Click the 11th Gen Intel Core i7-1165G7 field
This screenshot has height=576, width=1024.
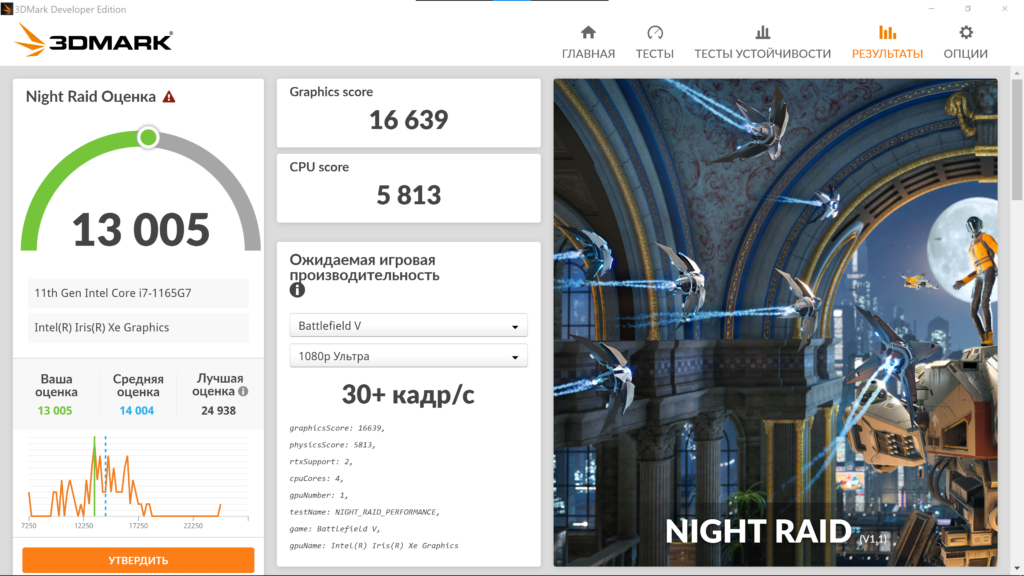[138, 293]
